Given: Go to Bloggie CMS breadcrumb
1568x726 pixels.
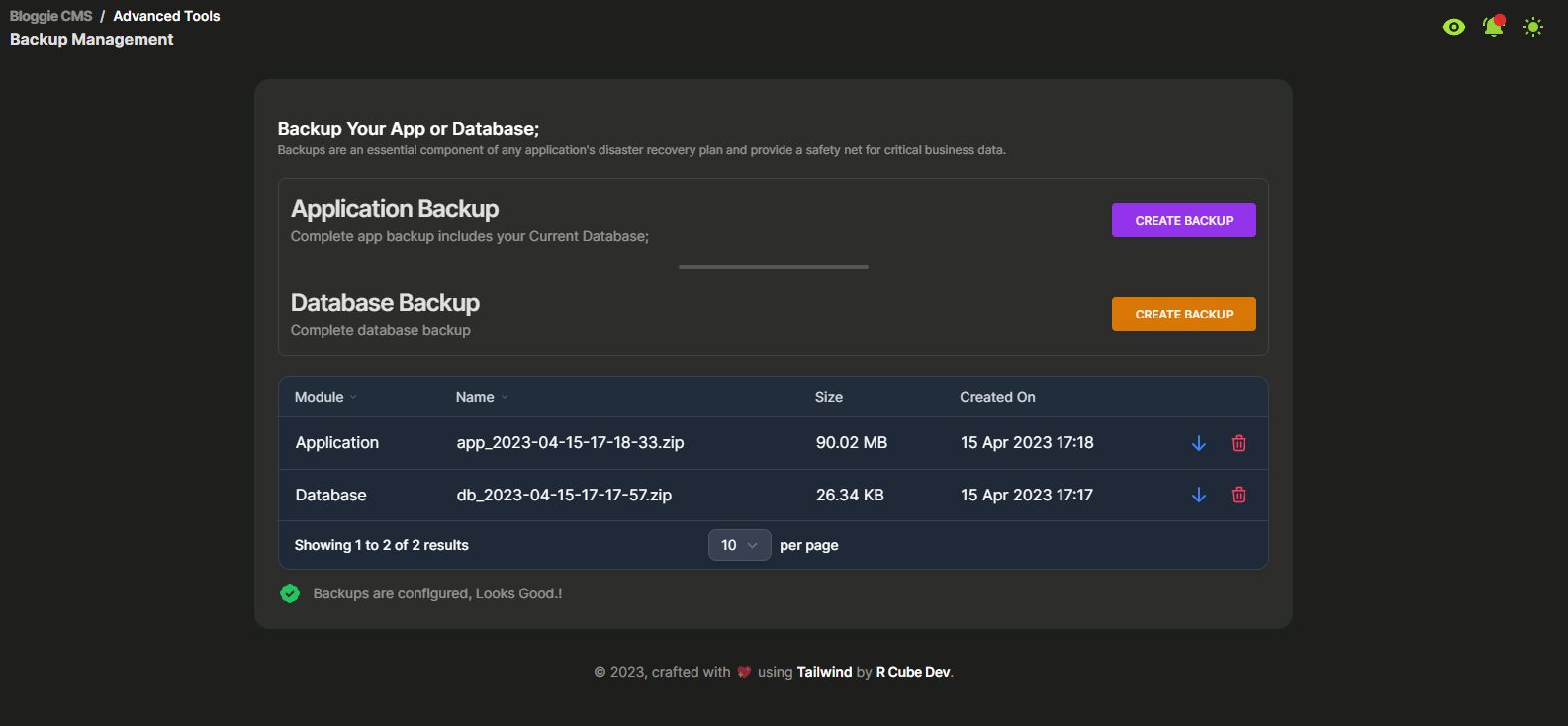Looking at the screenshot, I should coord(50,16).
